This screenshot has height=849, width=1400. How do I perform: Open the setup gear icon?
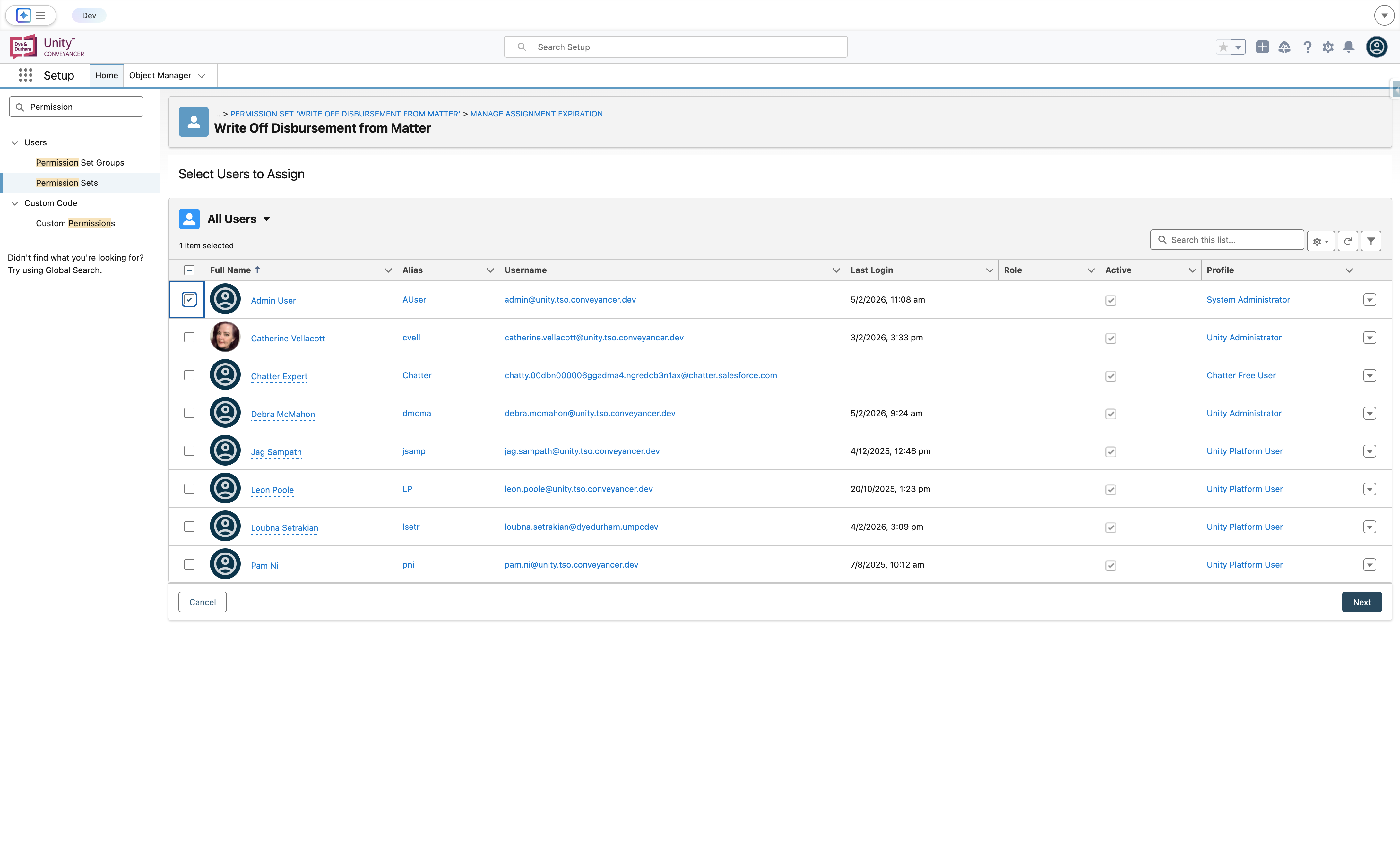coord(1327,47)
